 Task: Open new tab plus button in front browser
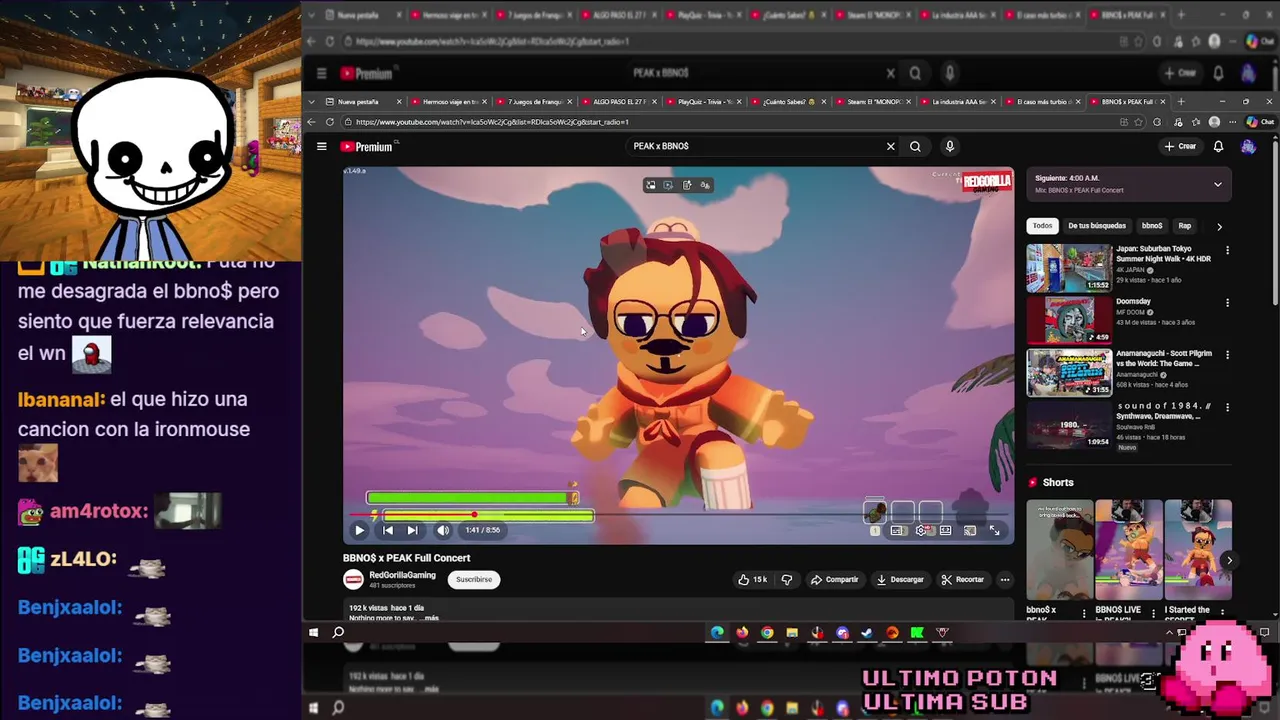click(x=1181, y=101)
